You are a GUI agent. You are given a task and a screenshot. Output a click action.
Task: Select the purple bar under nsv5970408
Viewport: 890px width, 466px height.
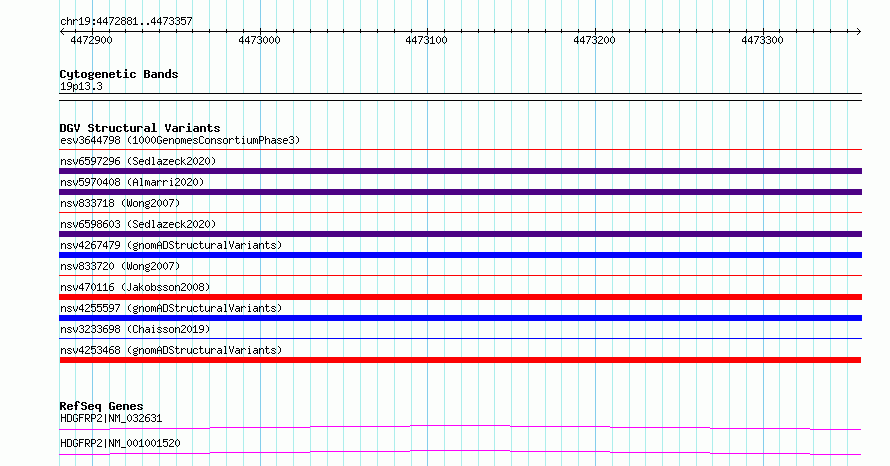(x=460, y=192)
